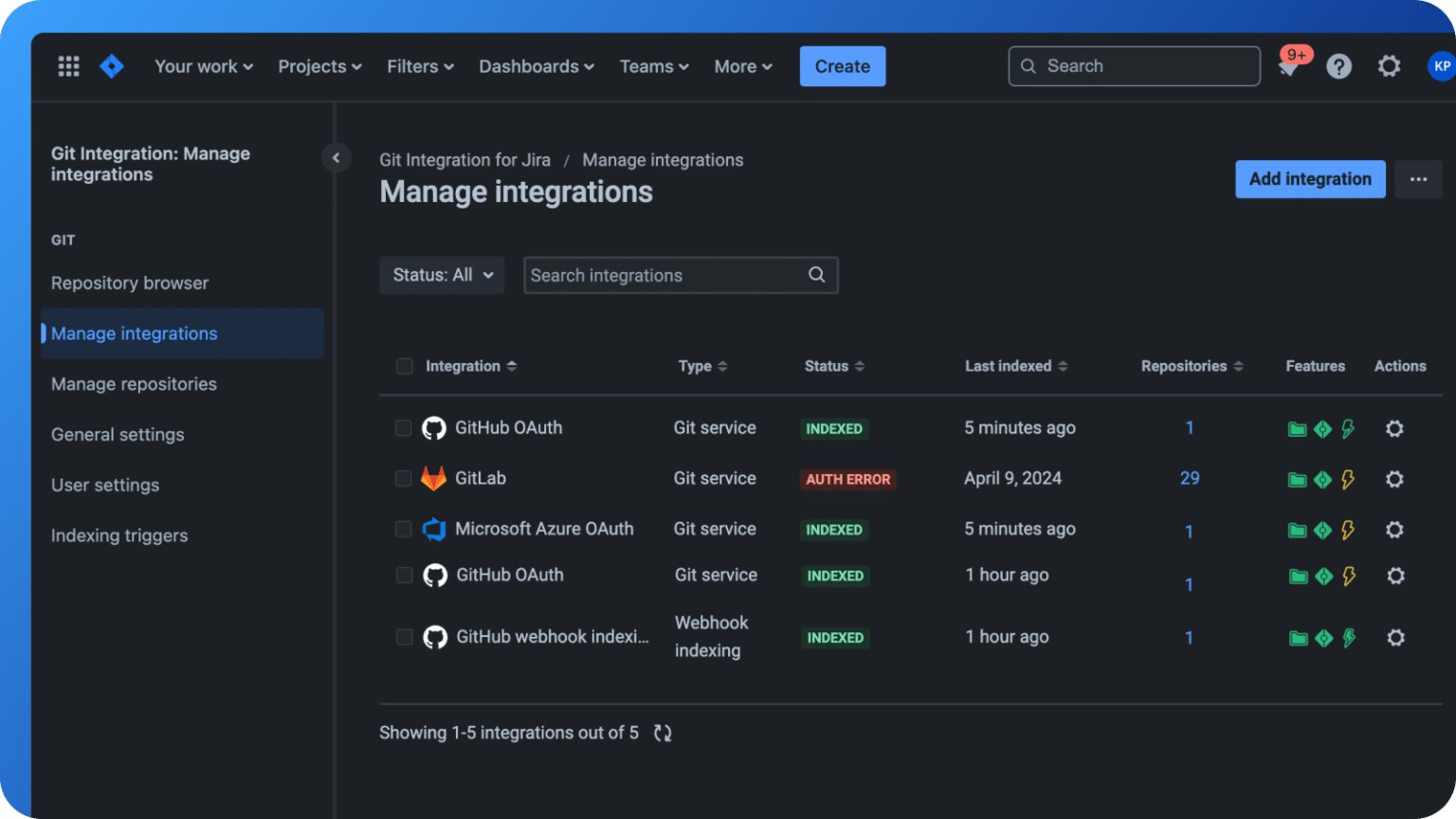Expand the Teams dropdown
Viewport: 1456px width, 819px height.
tap(654, 66)
